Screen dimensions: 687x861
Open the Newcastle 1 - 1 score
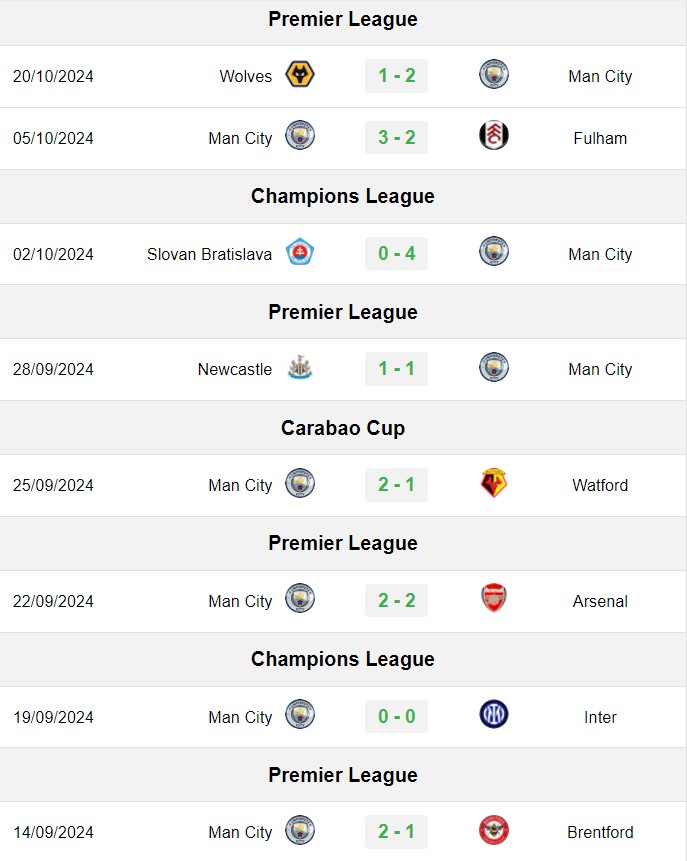click(x=396, y=369)
